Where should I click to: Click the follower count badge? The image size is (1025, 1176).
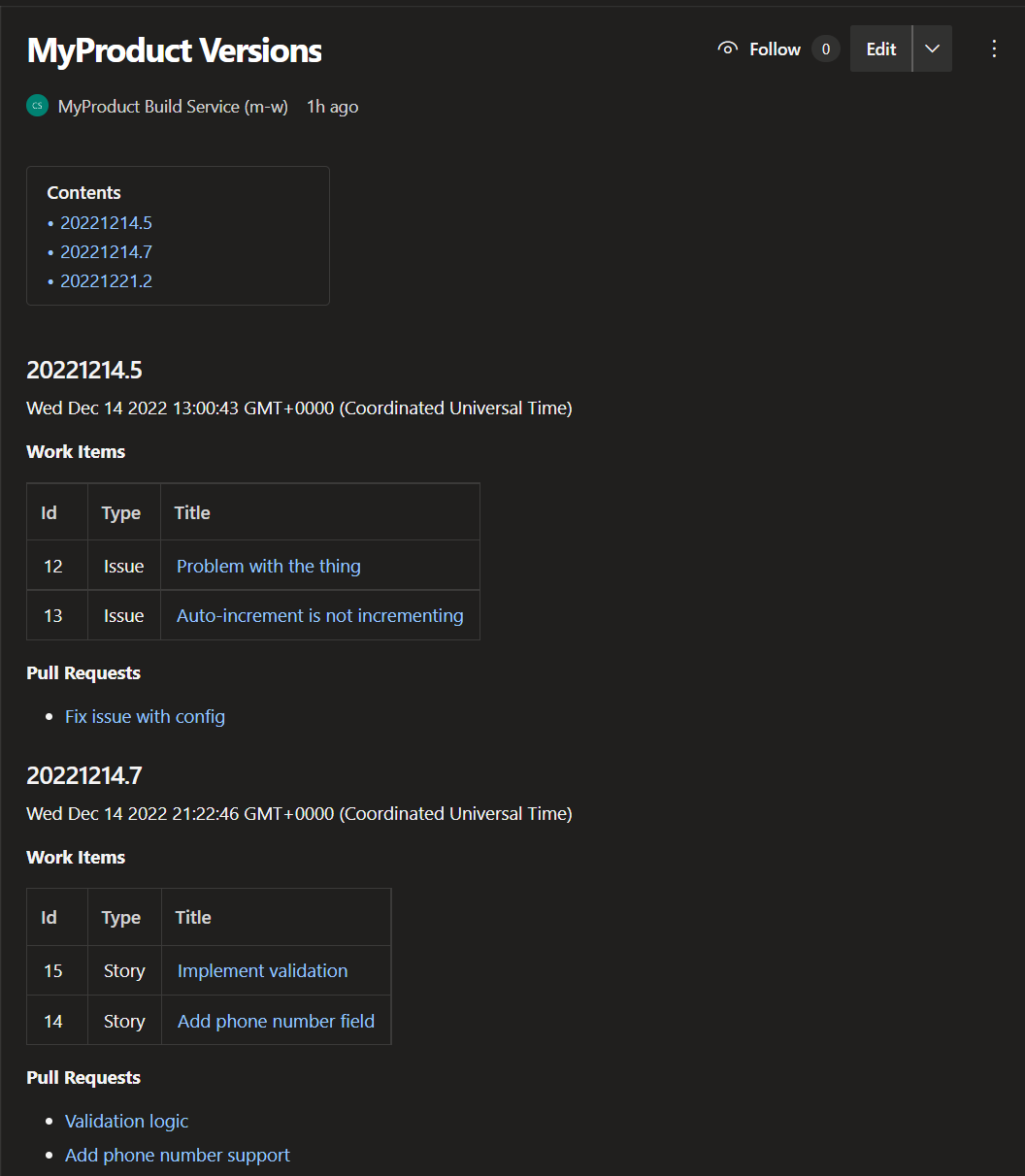(x=826, y=49)
